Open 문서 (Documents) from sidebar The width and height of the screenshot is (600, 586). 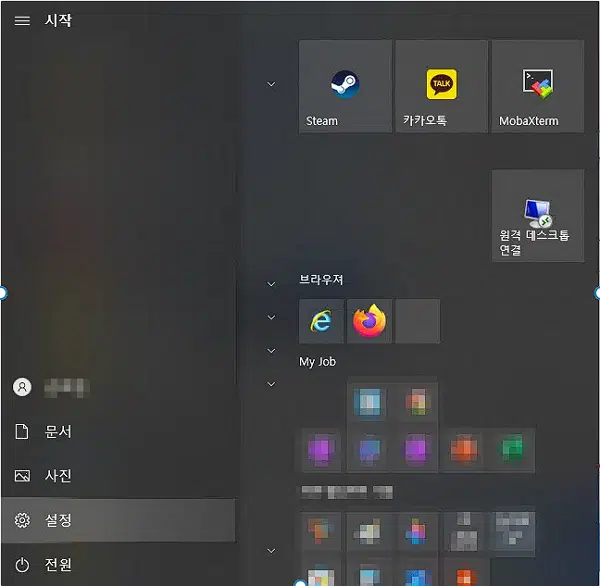(x=119, y=432)
